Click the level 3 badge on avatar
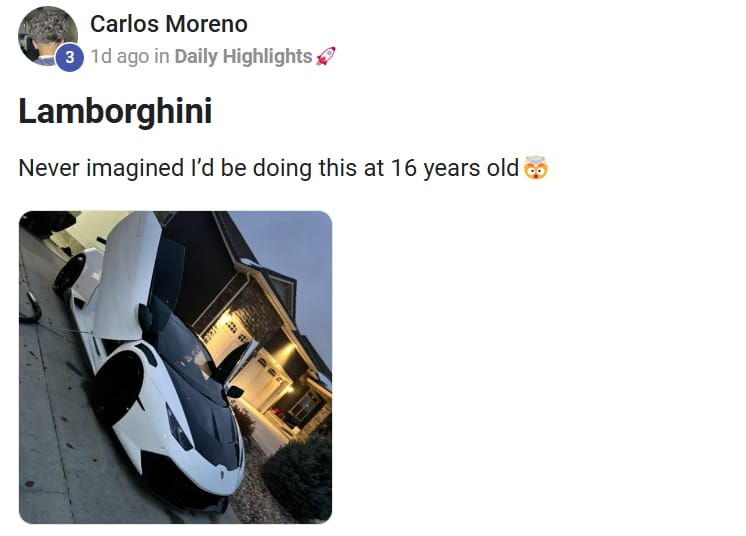The width and height of the screenshot is (746, 536). click(69, 58)
